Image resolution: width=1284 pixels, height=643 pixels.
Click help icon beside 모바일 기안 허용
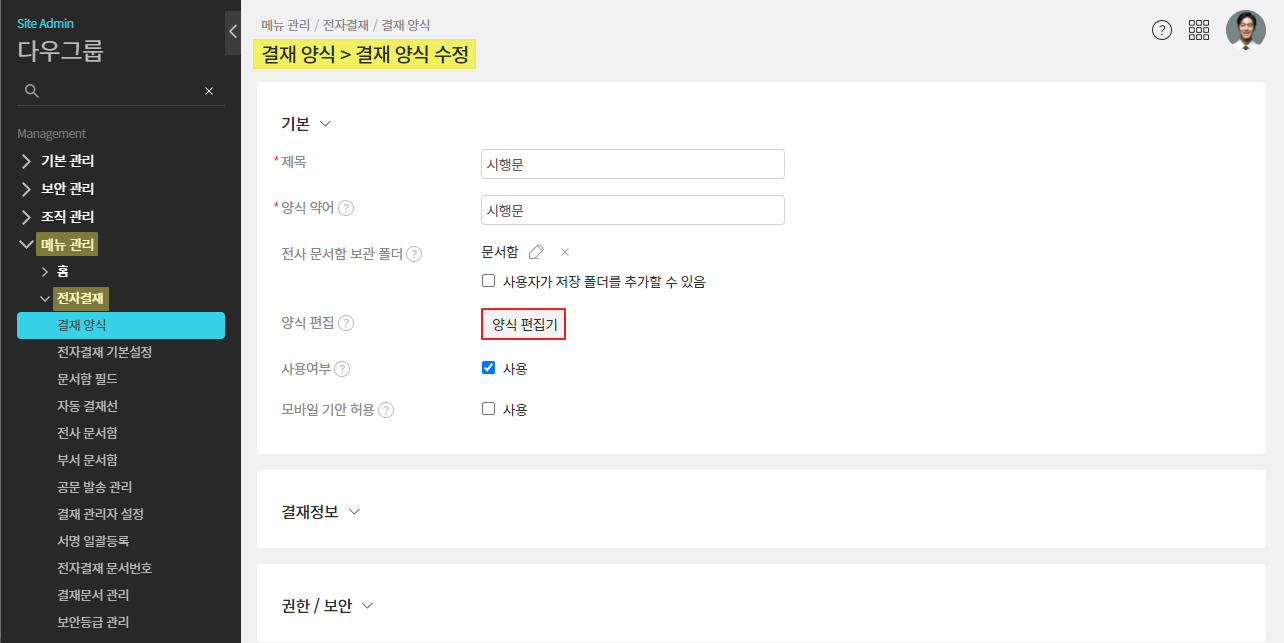coord(386,410)
